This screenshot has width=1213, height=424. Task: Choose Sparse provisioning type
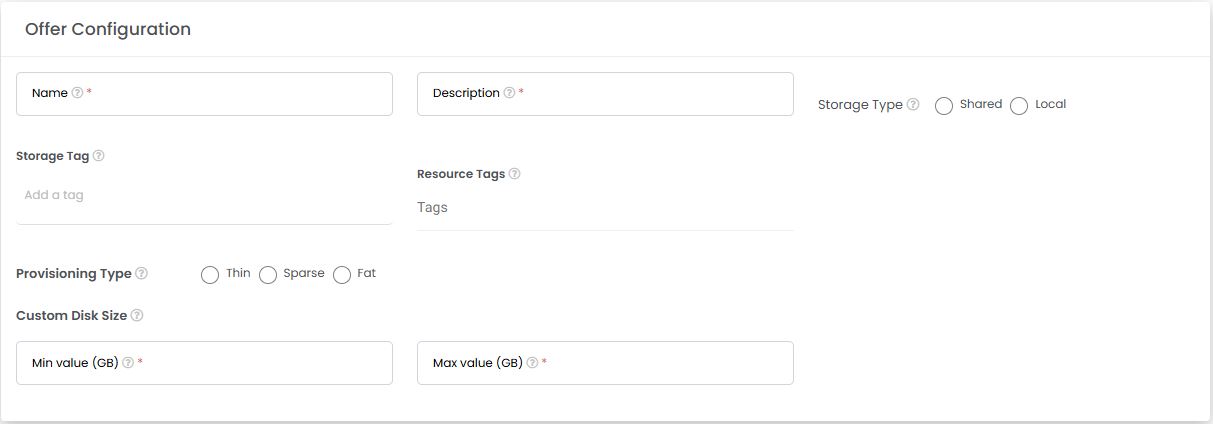(x=268, y=275)
